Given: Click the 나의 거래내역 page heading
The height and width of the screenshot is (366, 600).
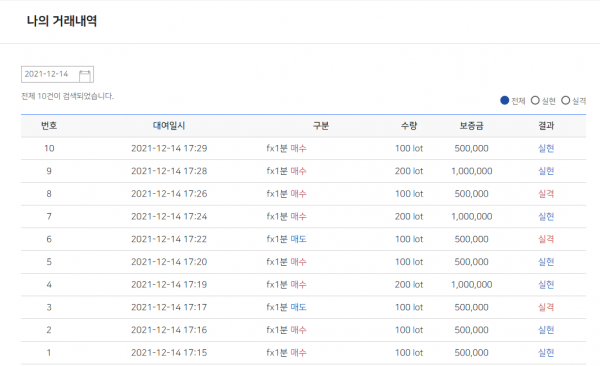Looking at the screenshot, I should point(62,21).
